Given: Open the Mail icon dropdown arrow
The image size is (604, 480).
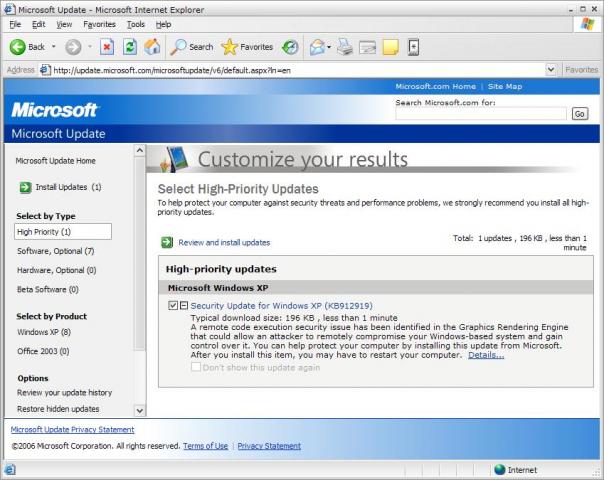Looking at the screenshot, I should pyautogui.click(x=329, y=47).
